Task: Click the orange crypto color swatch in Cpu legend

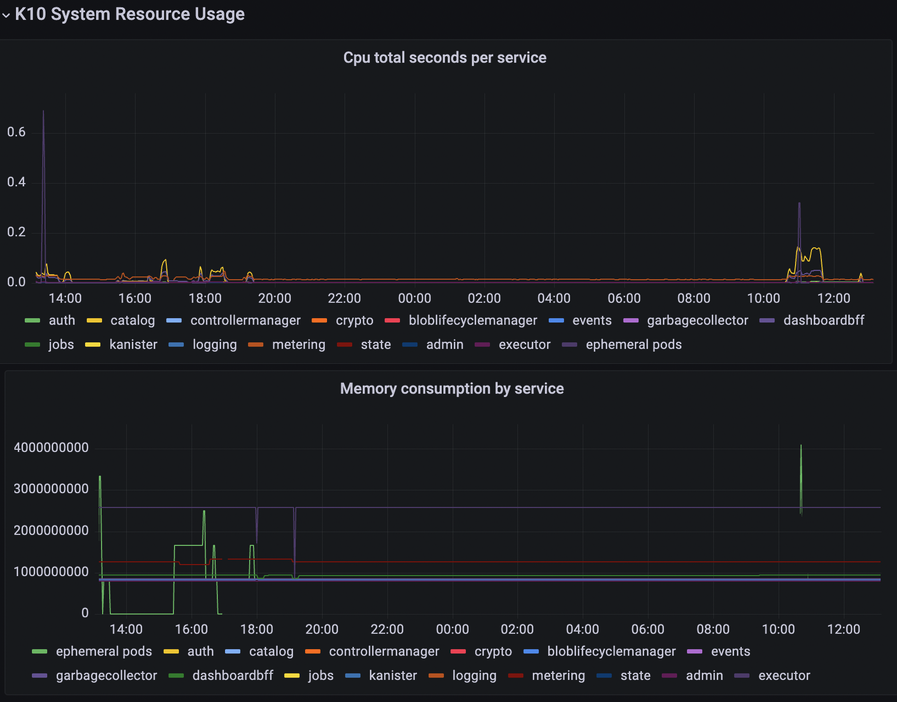Action: (x=320, y=320)
